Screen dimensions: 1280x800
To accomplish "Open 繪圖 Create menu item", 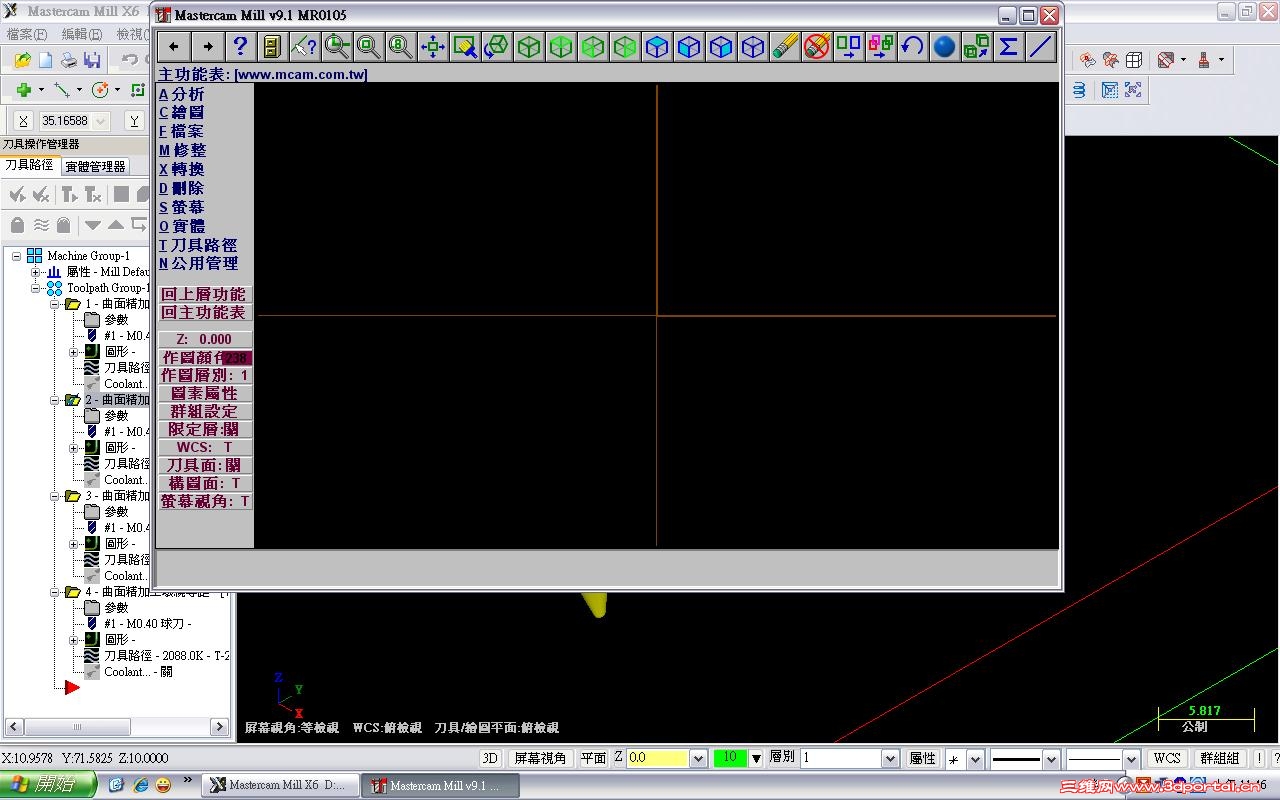I will [x=181, y=112].
